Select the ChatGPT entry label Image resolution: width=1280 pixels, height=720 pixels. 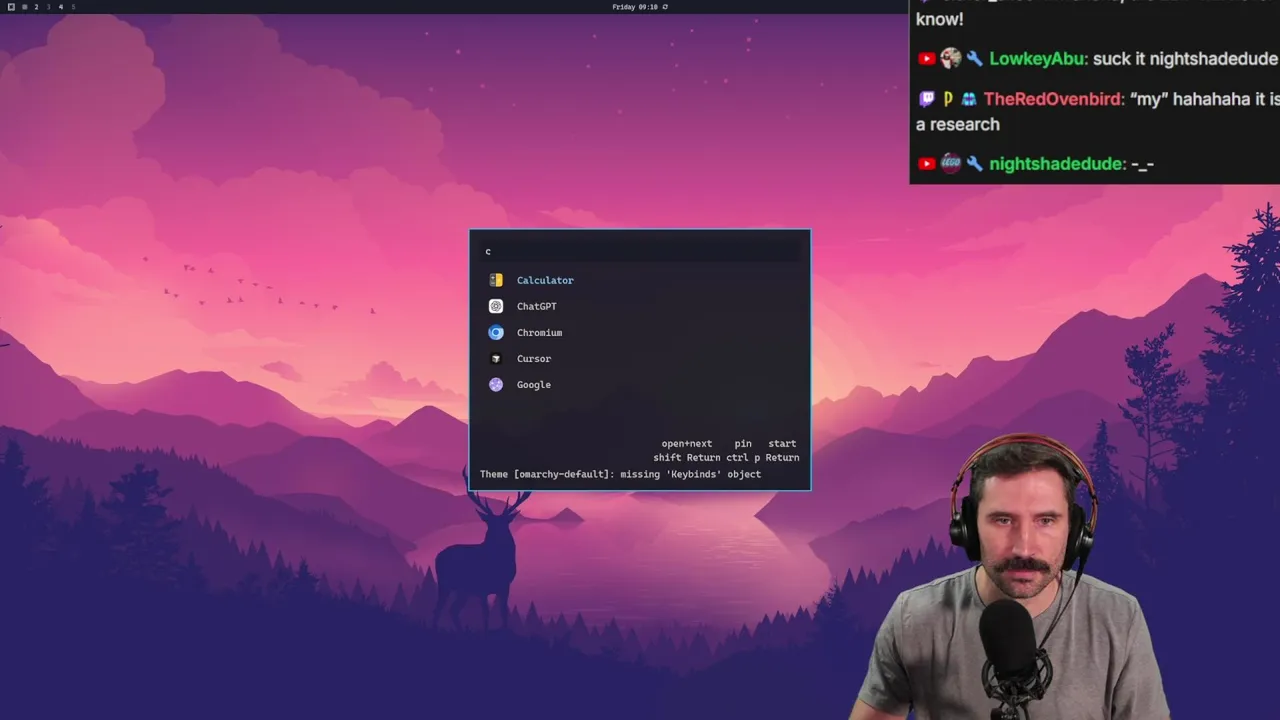pos(536,306)
